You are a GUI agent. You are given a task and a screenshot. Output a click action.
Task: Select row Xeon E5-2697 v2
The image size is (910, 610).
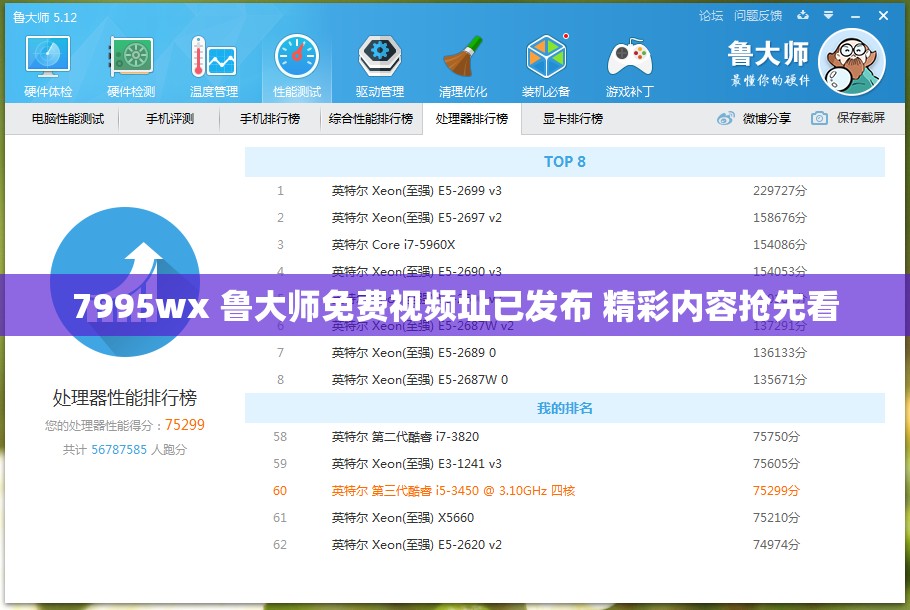click(565, 218)
